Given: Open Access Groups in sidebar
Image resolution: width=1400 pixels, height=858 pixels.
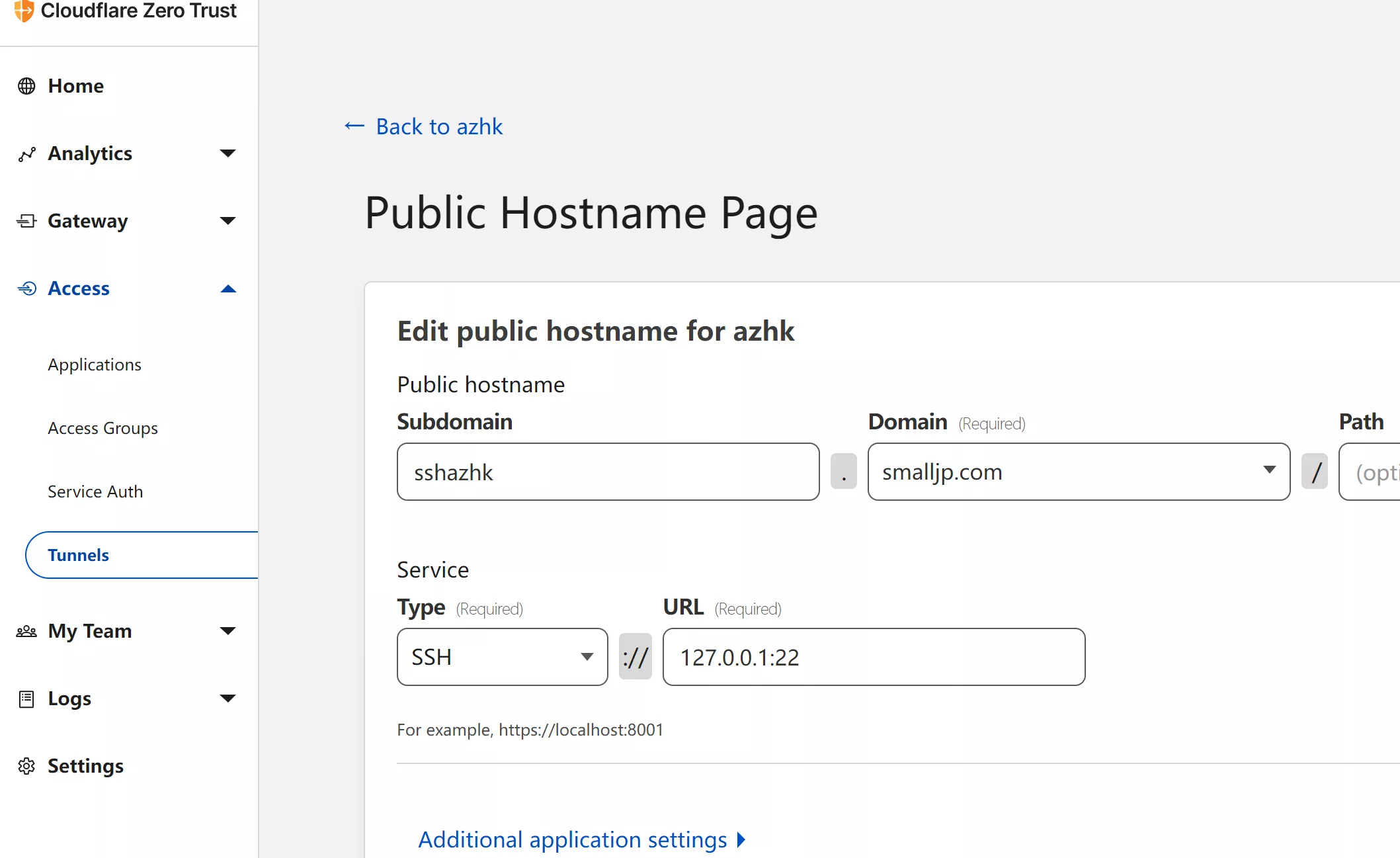Looking at the screenshot, I should [x=103, y=428].
